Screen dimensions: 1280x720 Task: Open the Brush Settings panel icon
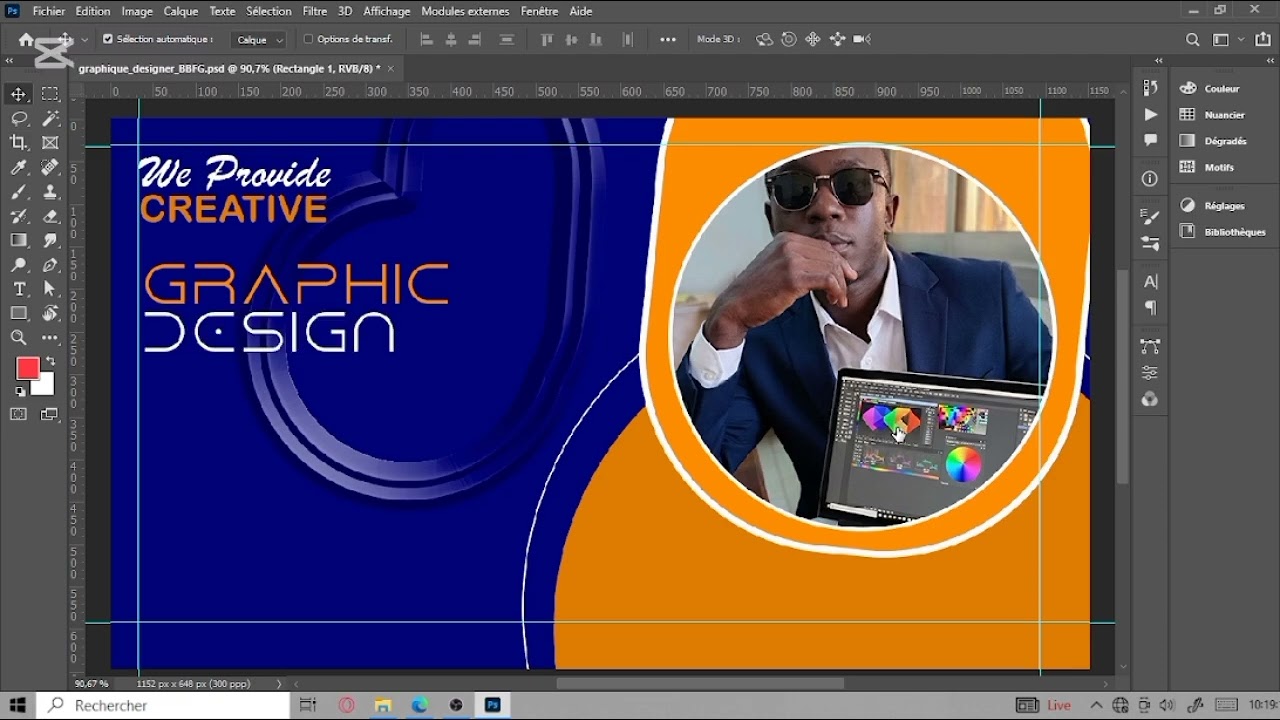point(1151,217)
